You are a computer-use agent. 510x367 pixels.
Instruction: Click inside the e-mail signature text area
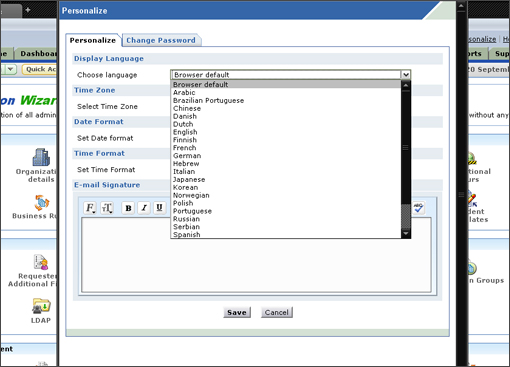click(256, 255)
